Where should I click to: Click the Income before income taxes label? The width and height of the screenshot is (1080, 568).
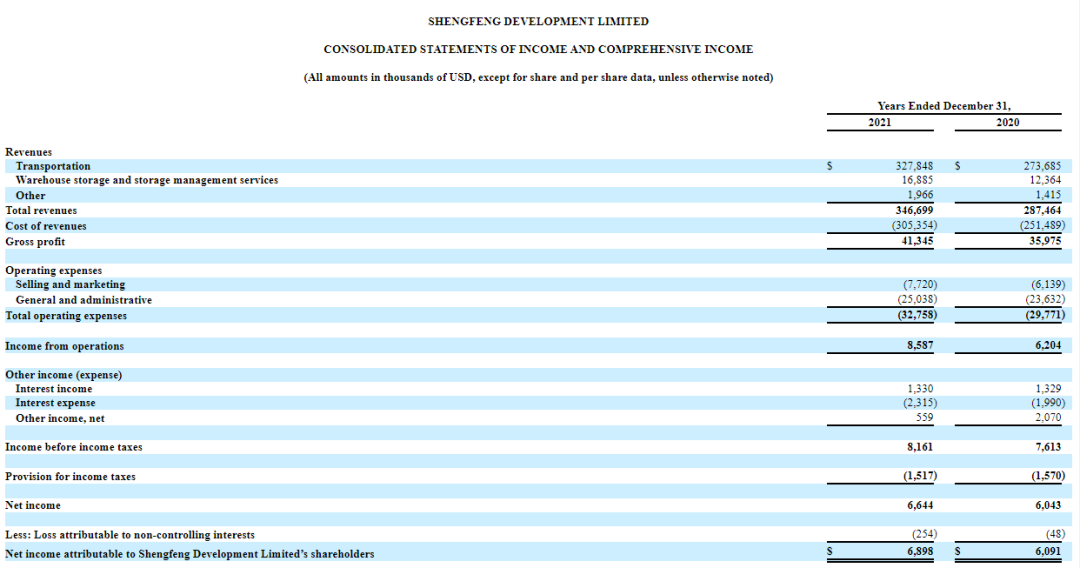pos(74,448)
